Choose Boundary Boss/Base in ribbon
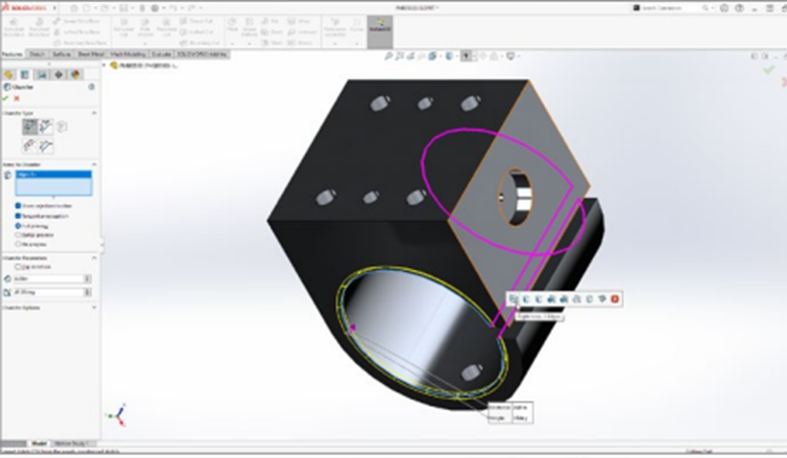The image size is (787, 458). pos(80,43)
